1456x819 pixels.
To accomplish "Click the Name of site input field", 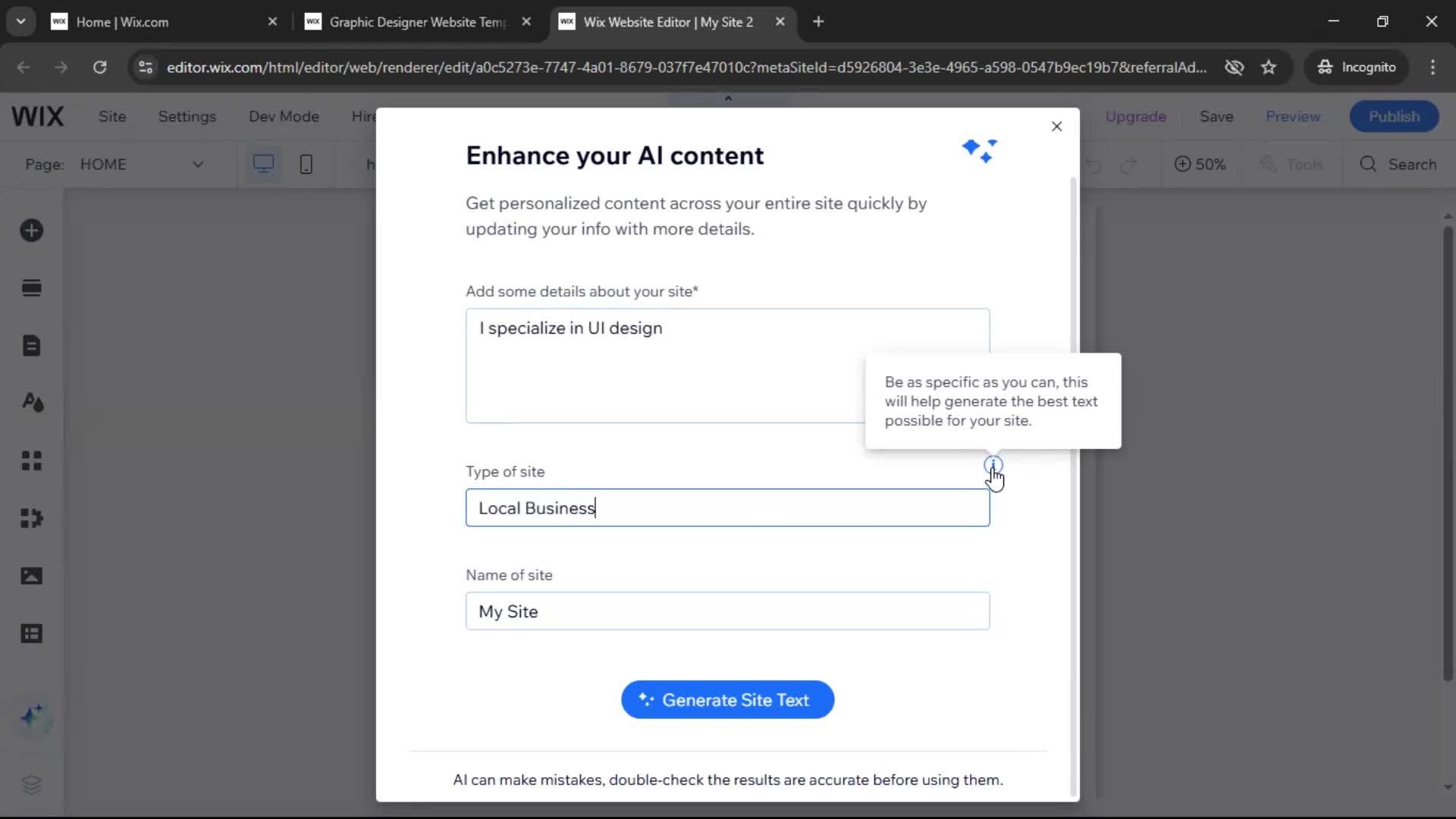I will (x=727, y=611).
